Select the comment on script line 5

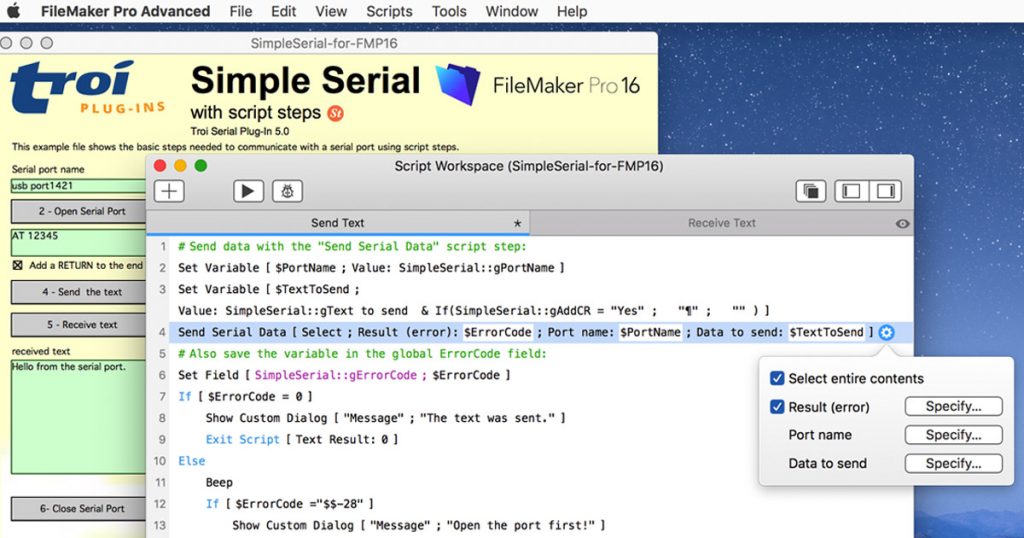coord(362,354)
